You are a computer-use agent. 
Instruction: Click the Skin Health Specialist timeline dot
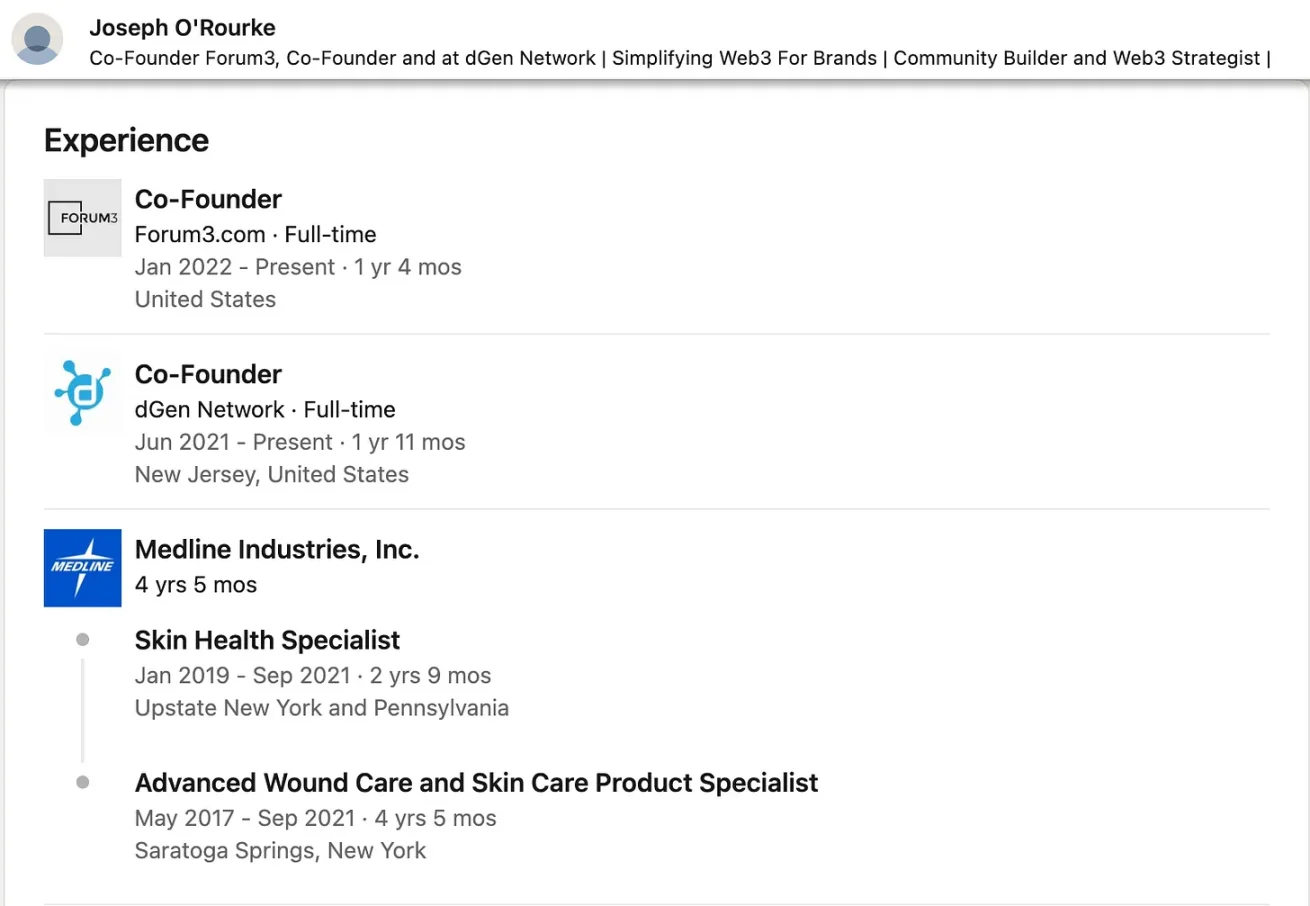click(x=82, y=640)
